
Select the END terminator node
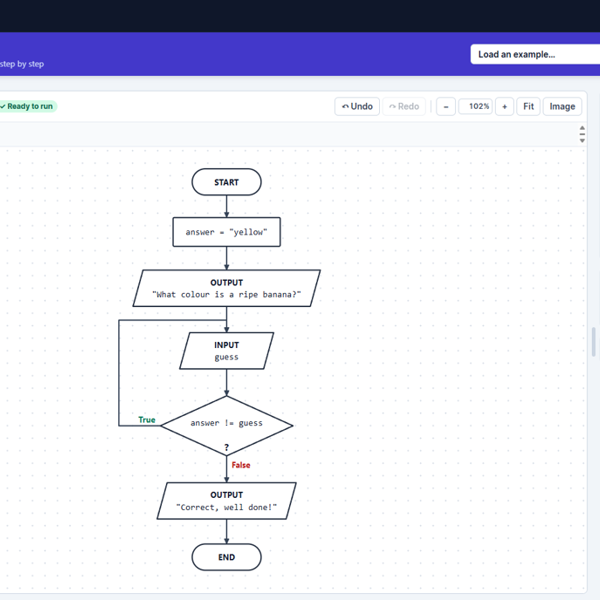point(227,557)
